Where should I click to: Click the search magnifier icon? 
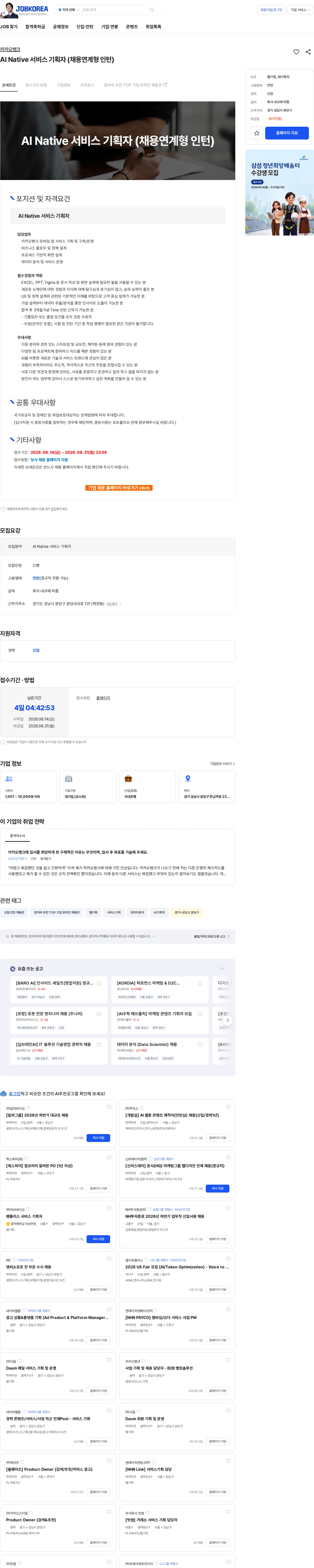(152, 10)
